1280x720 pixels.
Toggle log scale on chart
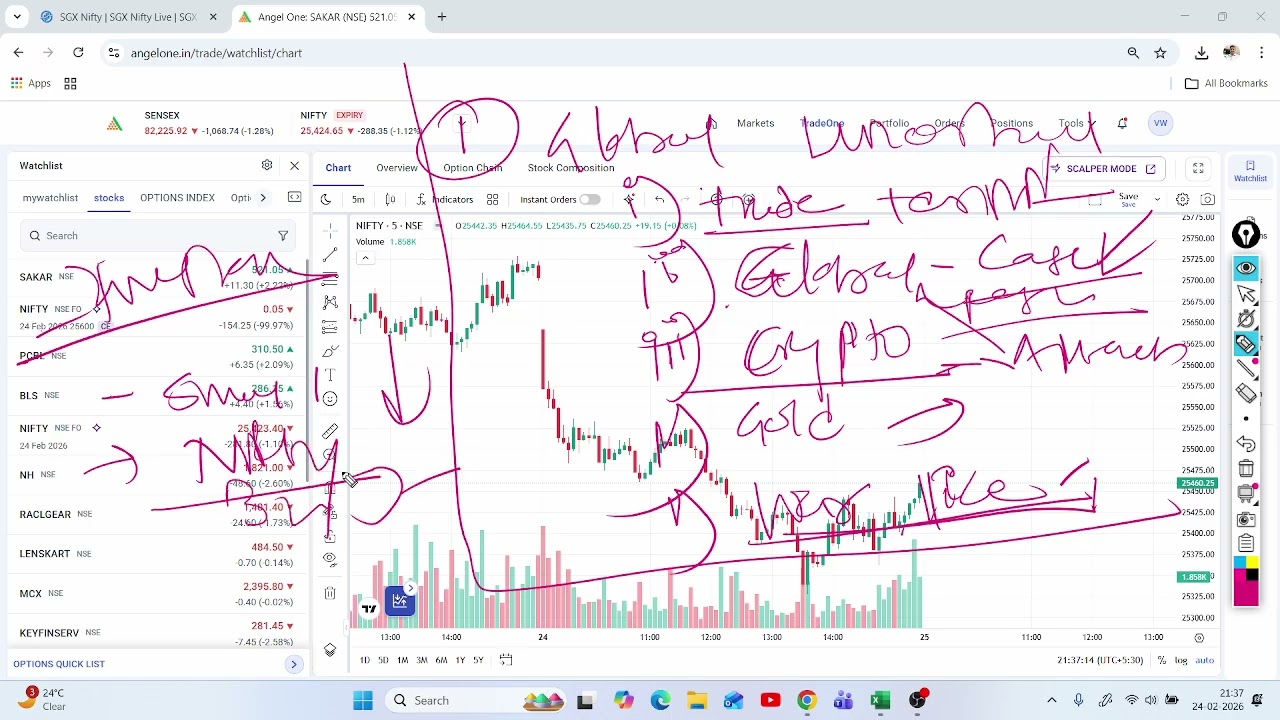[1181, 660]
